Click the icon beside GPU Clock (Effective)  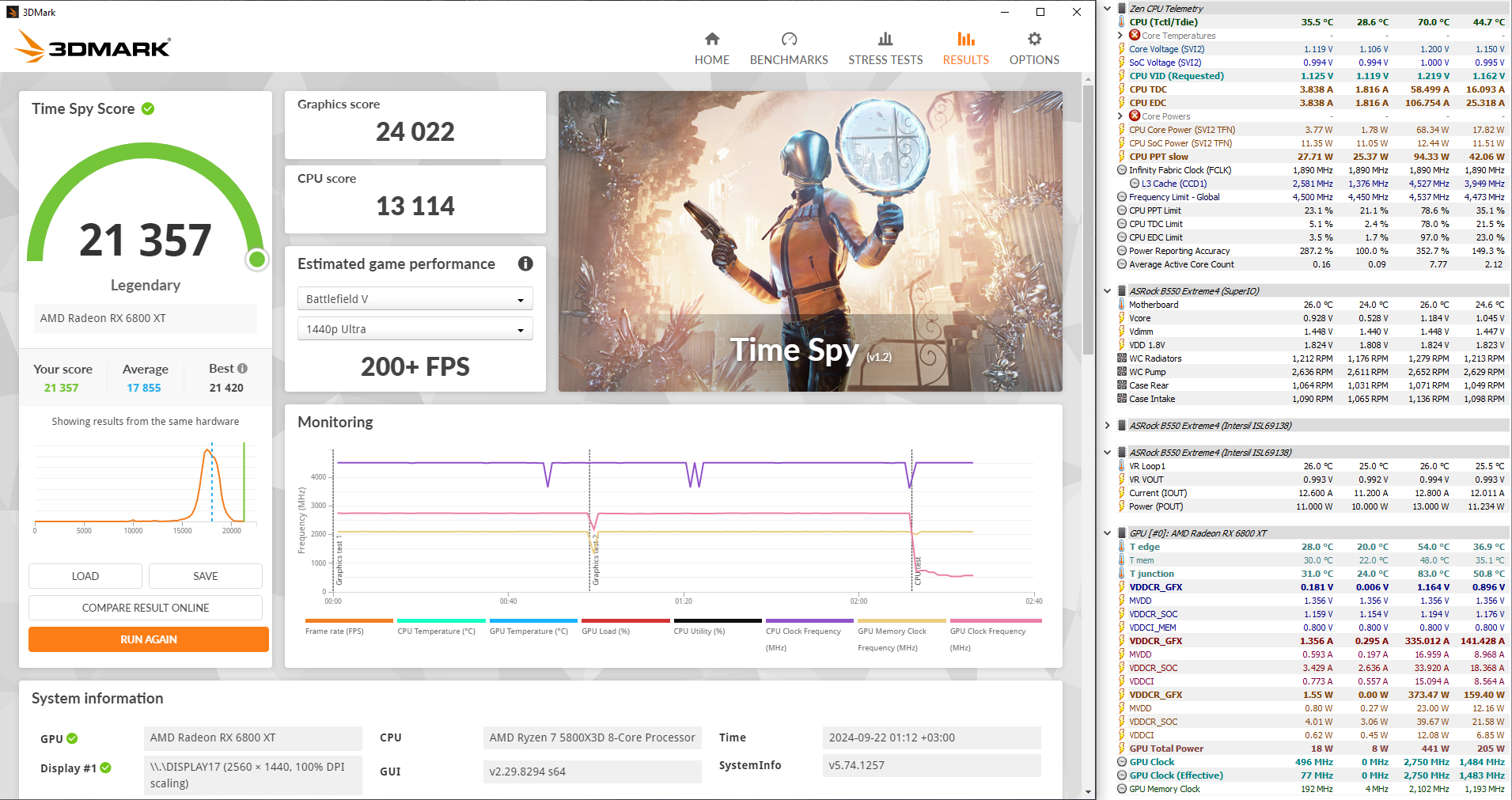1122,775
